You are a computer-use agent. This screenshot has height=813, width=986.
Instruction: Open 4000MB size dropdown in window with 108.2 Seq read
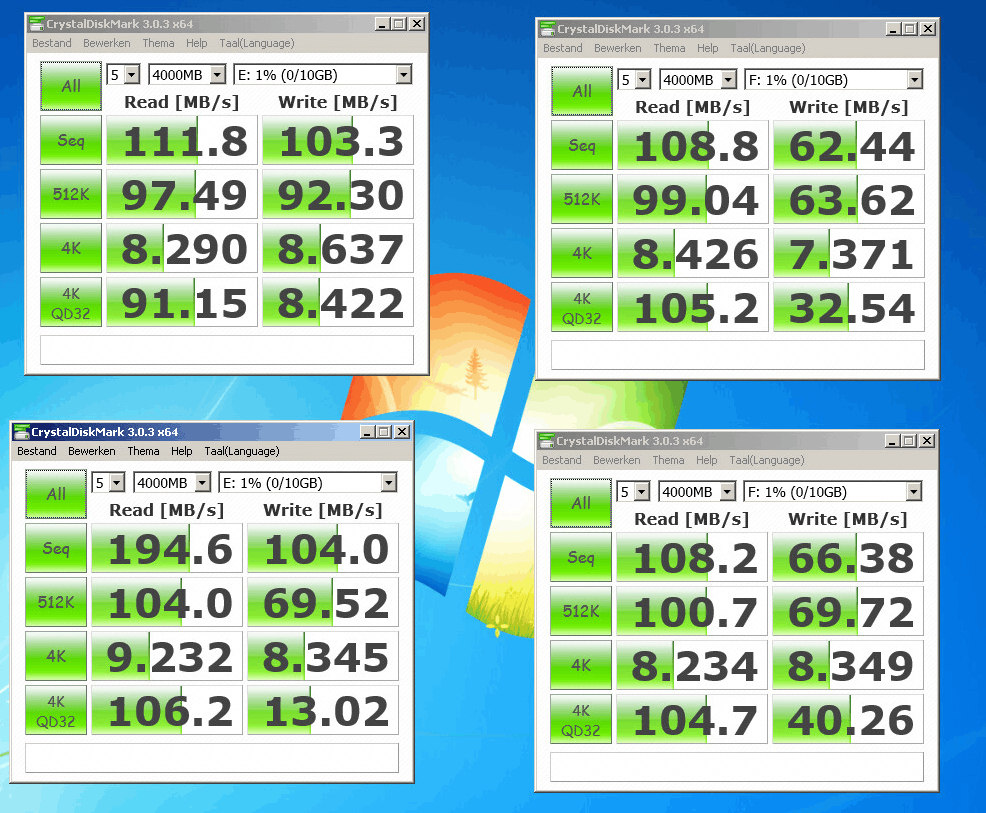coord(697,492)
